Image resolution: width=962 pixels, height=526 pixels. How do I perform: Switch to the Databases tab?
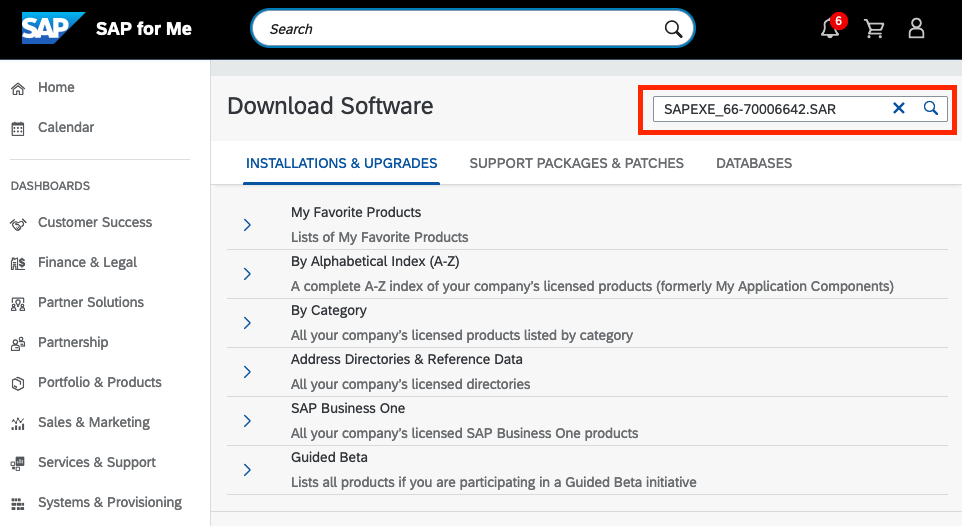[753, 163]
